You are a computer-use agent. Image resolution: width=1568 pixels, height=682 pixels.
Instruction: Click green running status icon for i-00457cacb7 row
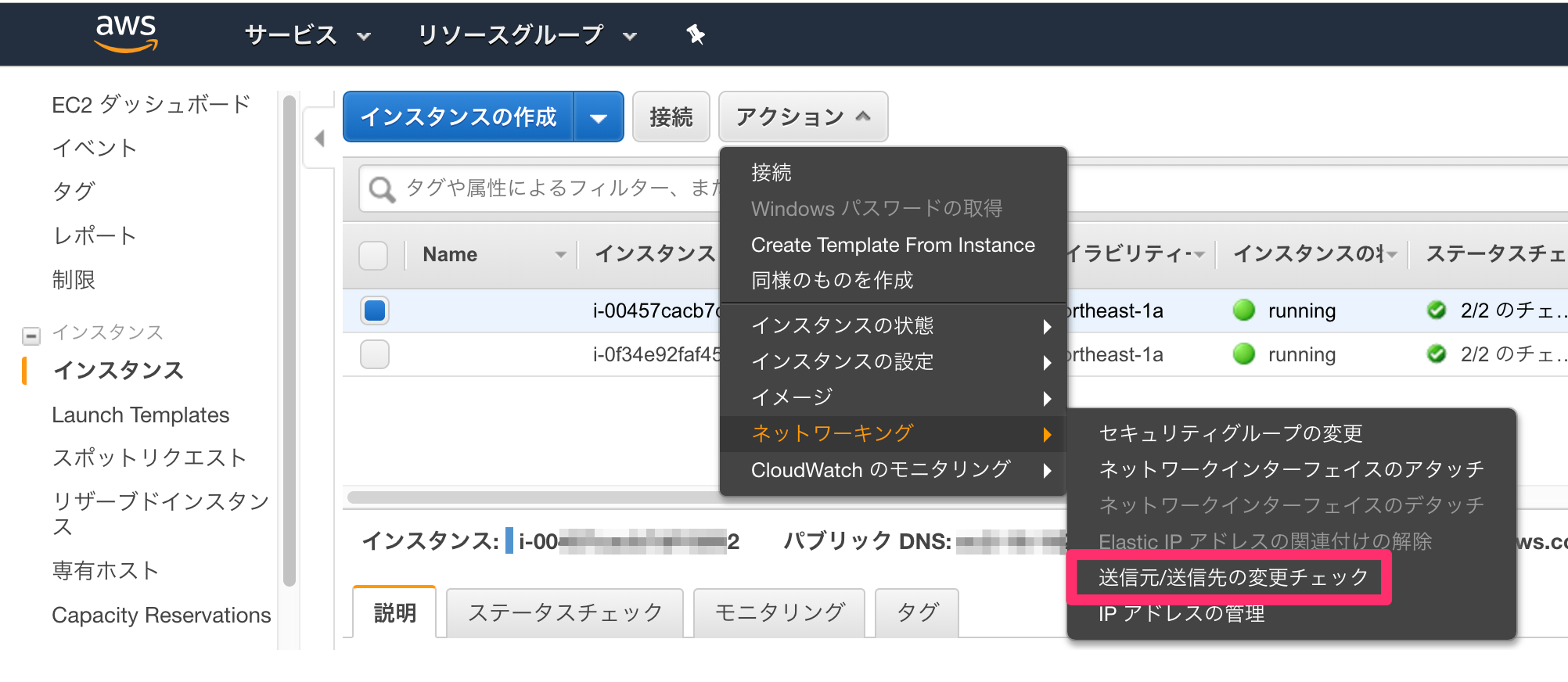(x=1243, y=310)
